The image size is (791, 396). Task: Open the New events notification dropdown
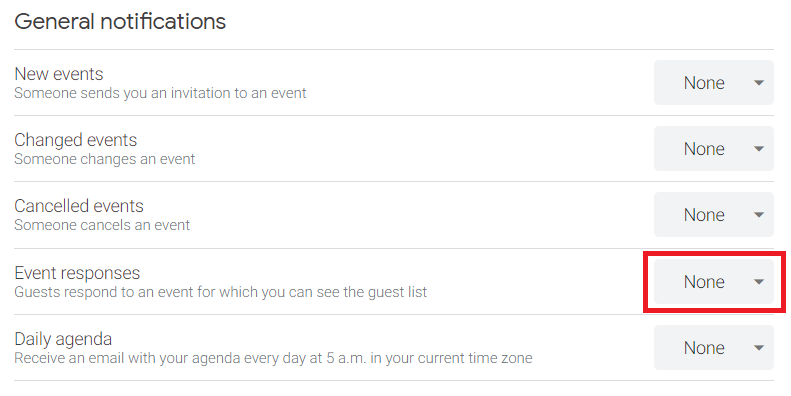coord(713,83)
